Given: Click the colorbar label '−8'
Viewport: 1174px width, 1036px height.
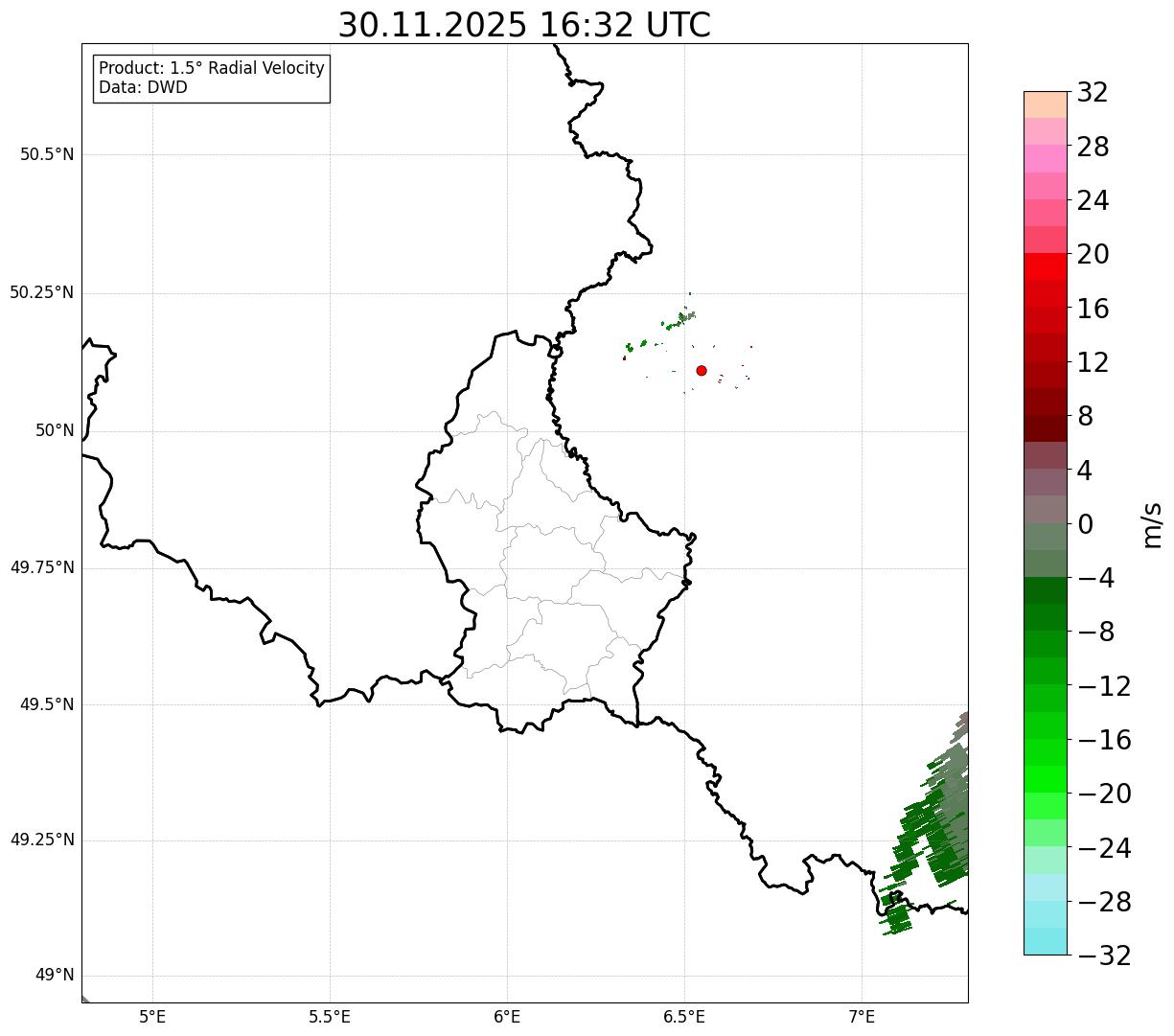Looking at the screenshot, I should tap(1096, 632).
